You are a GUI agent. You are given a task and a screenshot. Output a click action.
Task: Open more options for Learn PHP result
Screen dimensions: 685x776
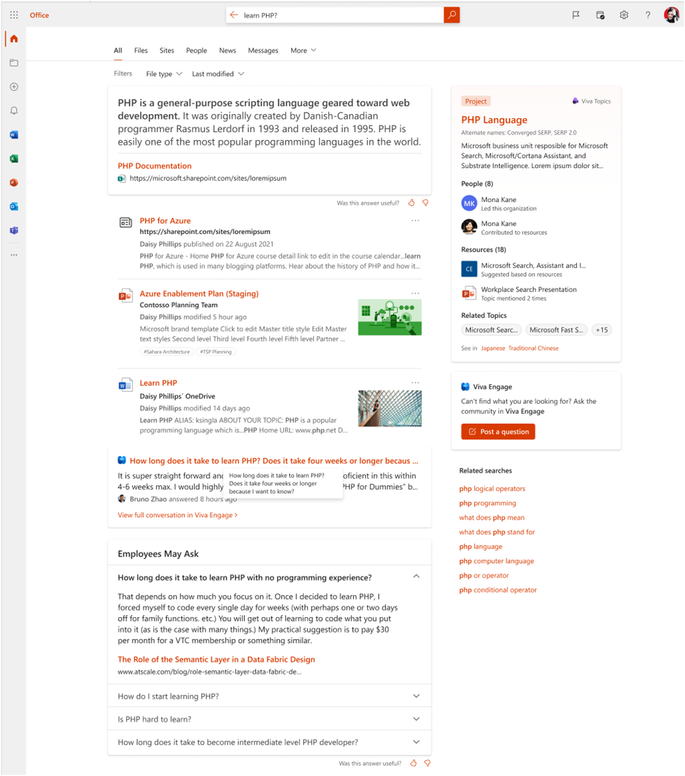point(415,383)
